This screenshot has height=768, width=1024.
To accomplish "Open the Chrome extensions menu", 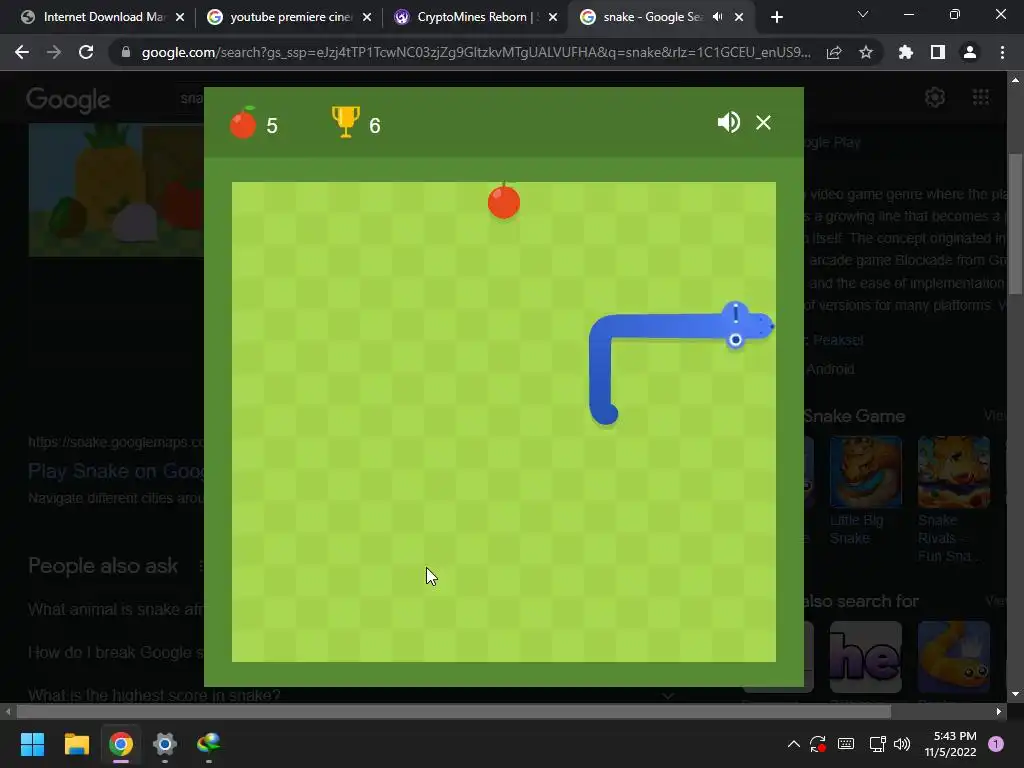I will click(x=905, y=52).
